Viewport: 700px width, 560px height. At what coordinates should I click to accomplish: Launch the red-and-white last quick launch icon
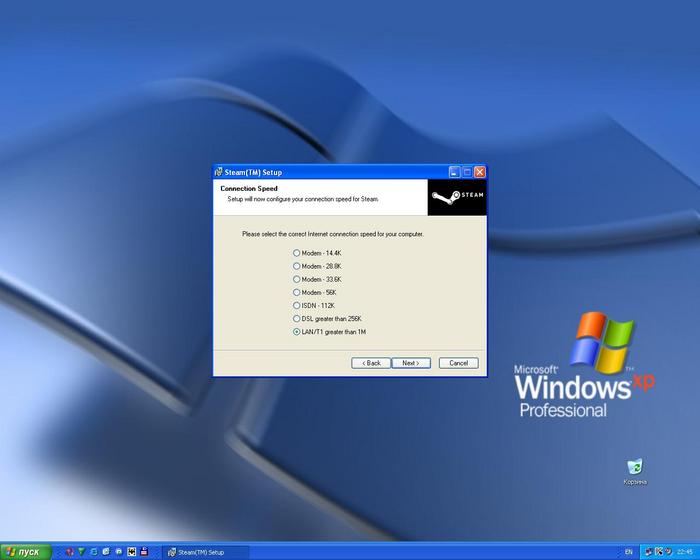(x=144, y=552)
